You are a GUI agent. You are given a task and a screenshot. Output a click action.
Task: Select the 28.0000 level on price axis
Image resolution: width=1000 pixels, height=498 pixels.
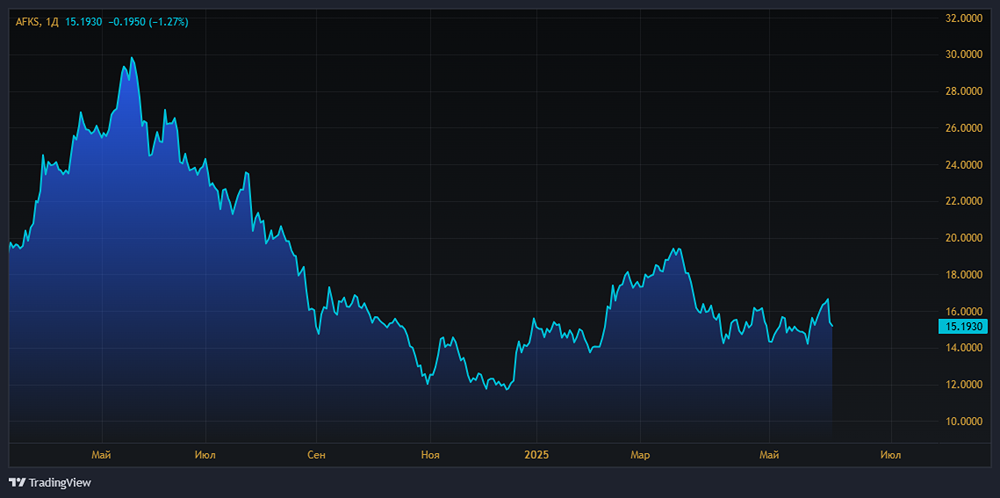click(964, 91)
